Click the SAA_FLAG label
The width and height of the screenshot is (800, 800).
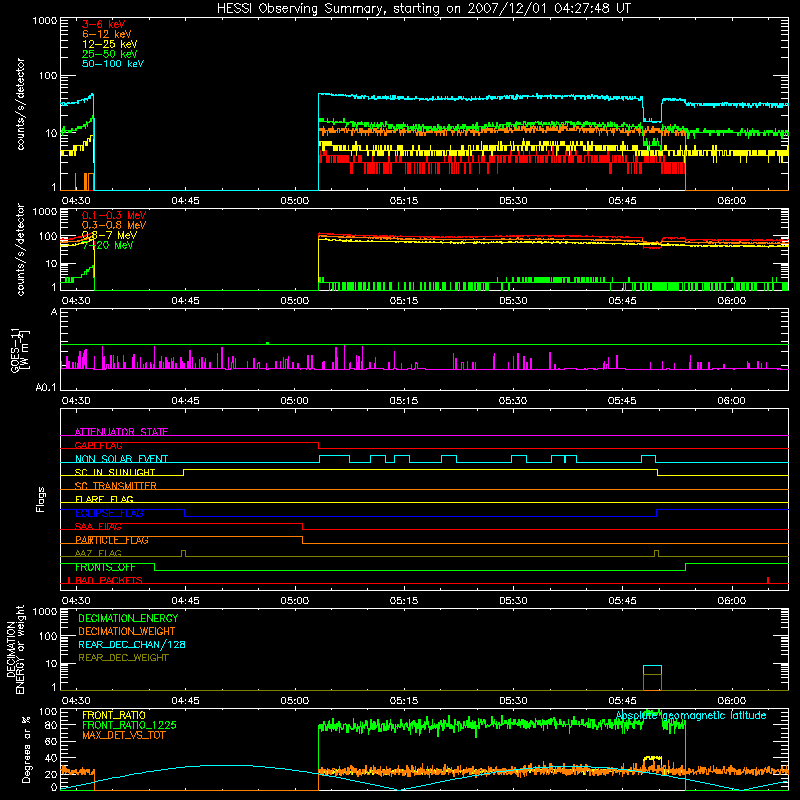(x=98, y=527)
